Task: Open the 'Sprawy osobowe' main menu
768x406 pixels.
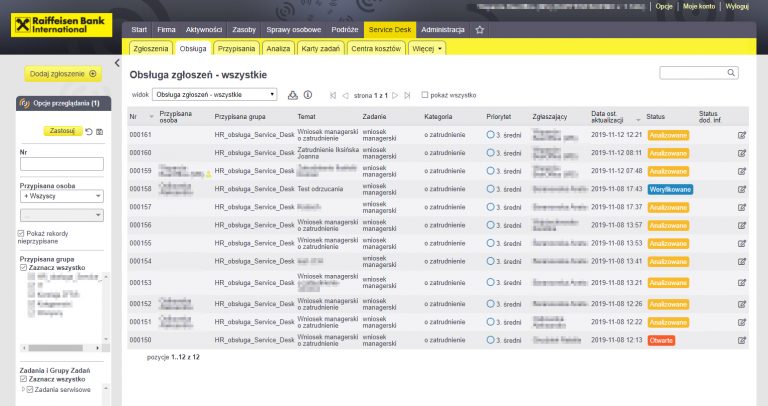Action: pos(293,30)
